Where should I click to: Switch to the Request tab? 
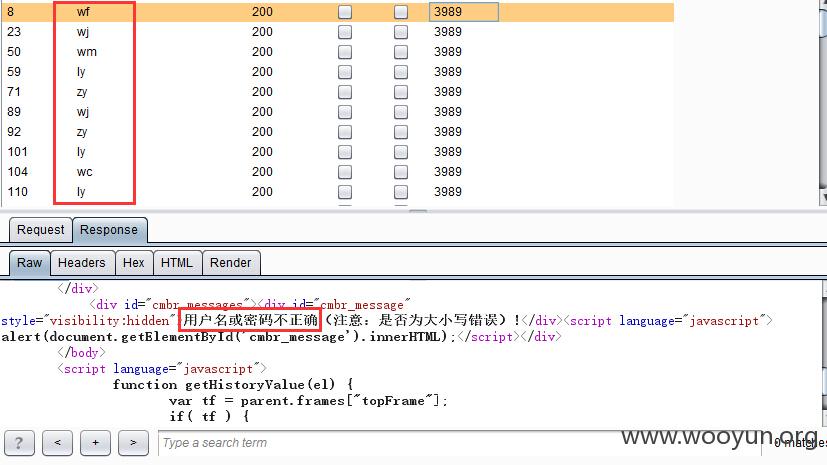(41, 230)
